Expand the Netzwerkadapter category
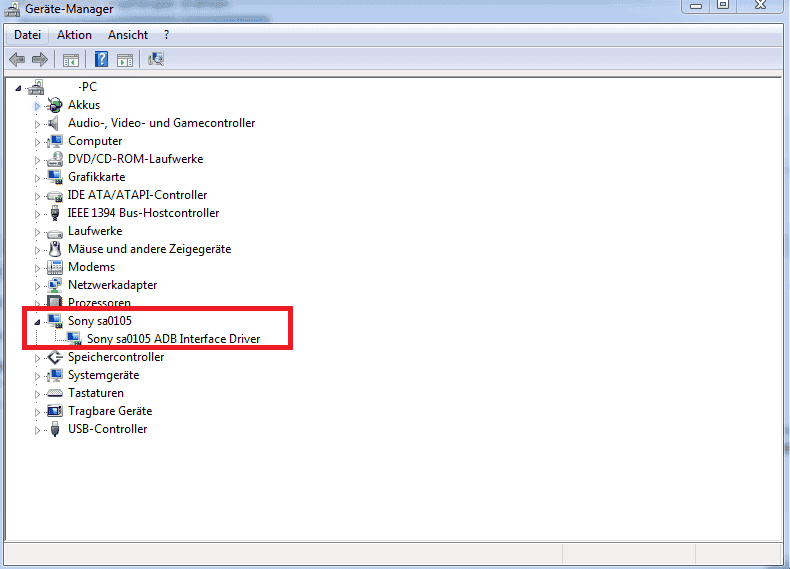 37,286
